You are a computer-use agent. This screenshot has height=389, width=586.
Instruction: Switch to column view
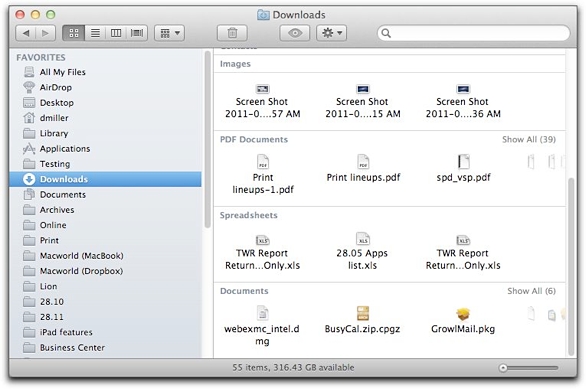(x=116, y=33)
